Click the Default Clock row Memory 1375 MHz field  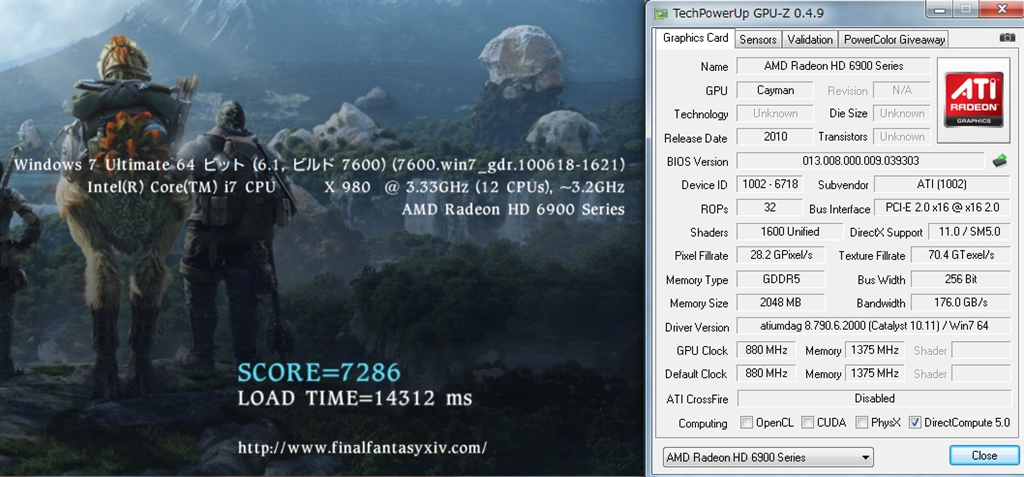[x=874, y=373]
